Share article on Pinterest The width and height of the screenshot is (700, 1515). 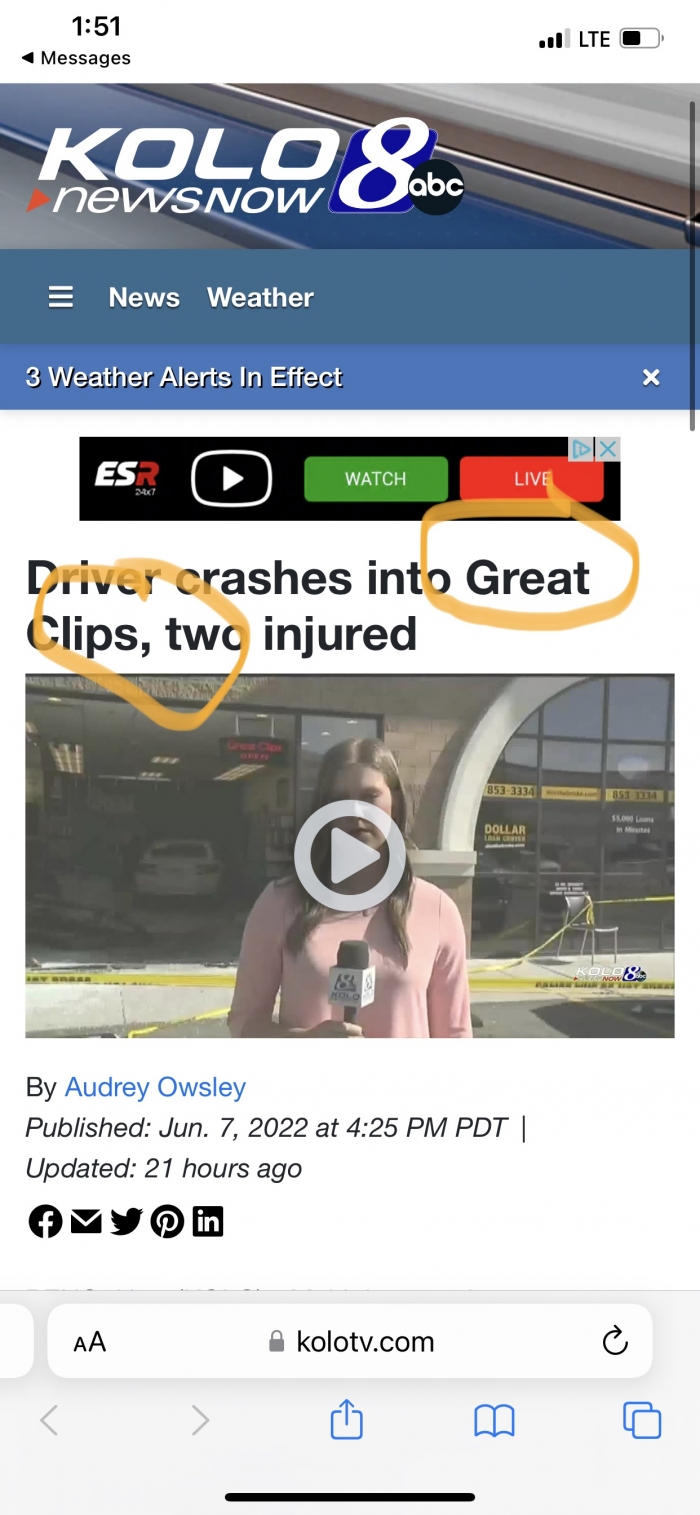click(167, 1221)
